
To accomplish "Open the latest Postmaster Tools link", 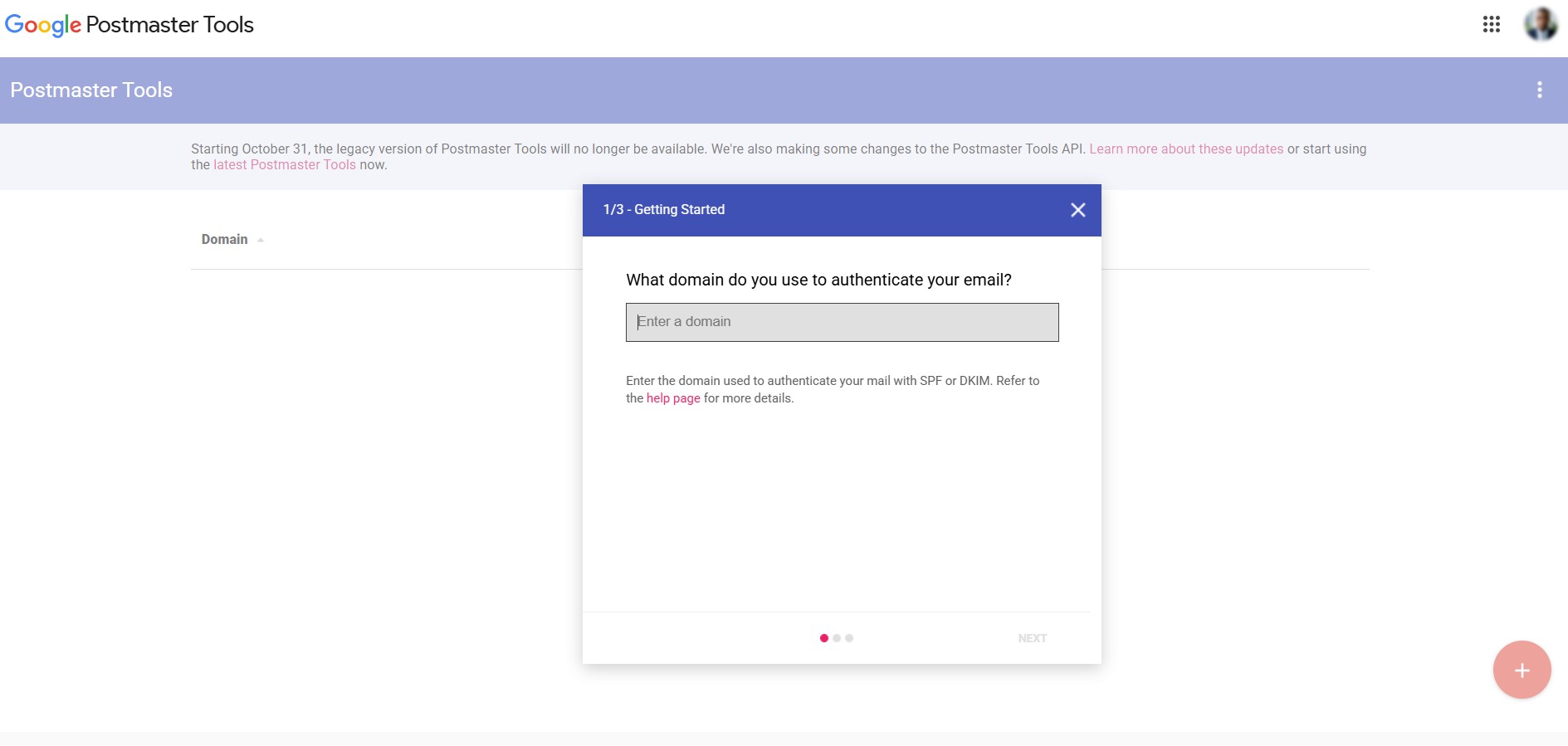I will coord(285,165).
